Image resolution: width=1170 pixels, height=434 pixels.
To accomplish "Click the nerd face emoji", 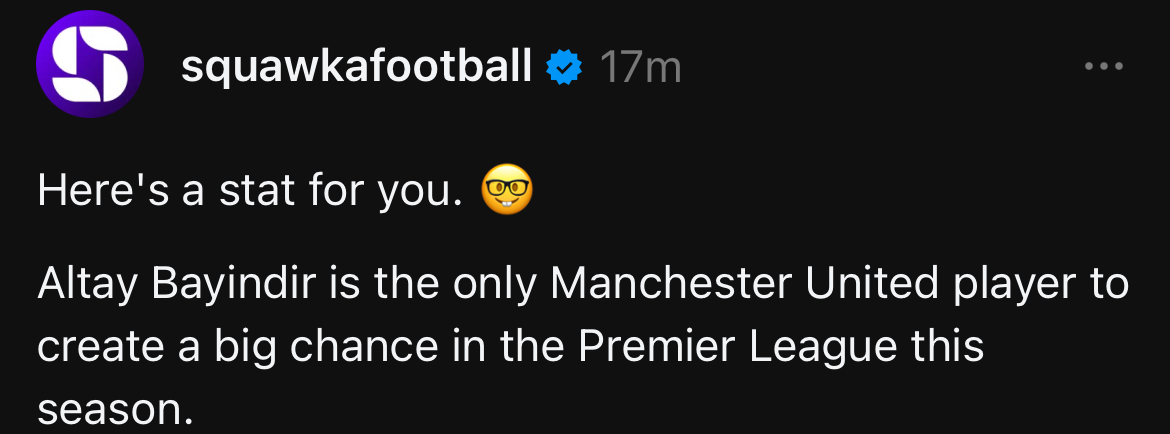I will (507, 189).
